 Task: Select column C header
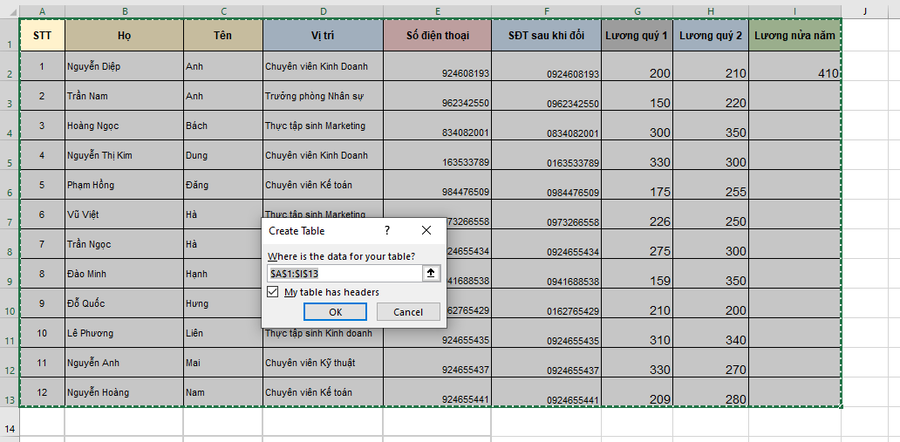pyautogui.click(x=223, y=11)
